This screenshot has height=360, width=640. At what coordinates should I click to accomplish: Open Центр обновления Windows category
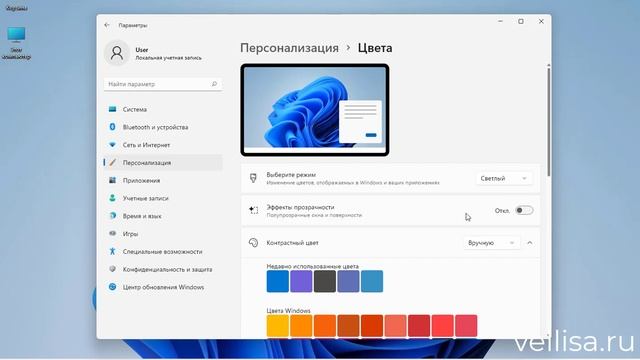(x=163, y=287)
